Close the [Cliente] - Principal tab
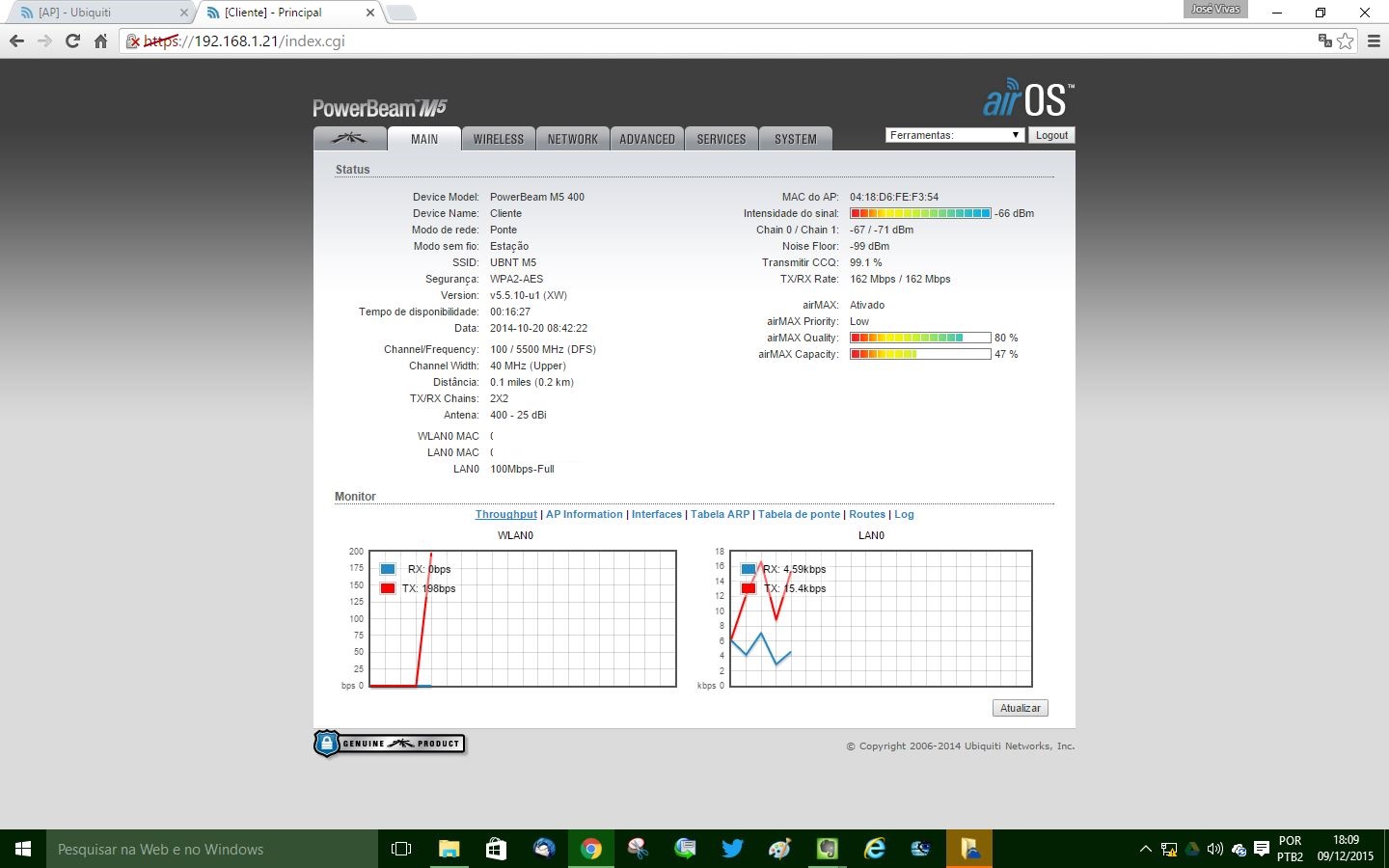1389x868 pixels. click(369, 13)
